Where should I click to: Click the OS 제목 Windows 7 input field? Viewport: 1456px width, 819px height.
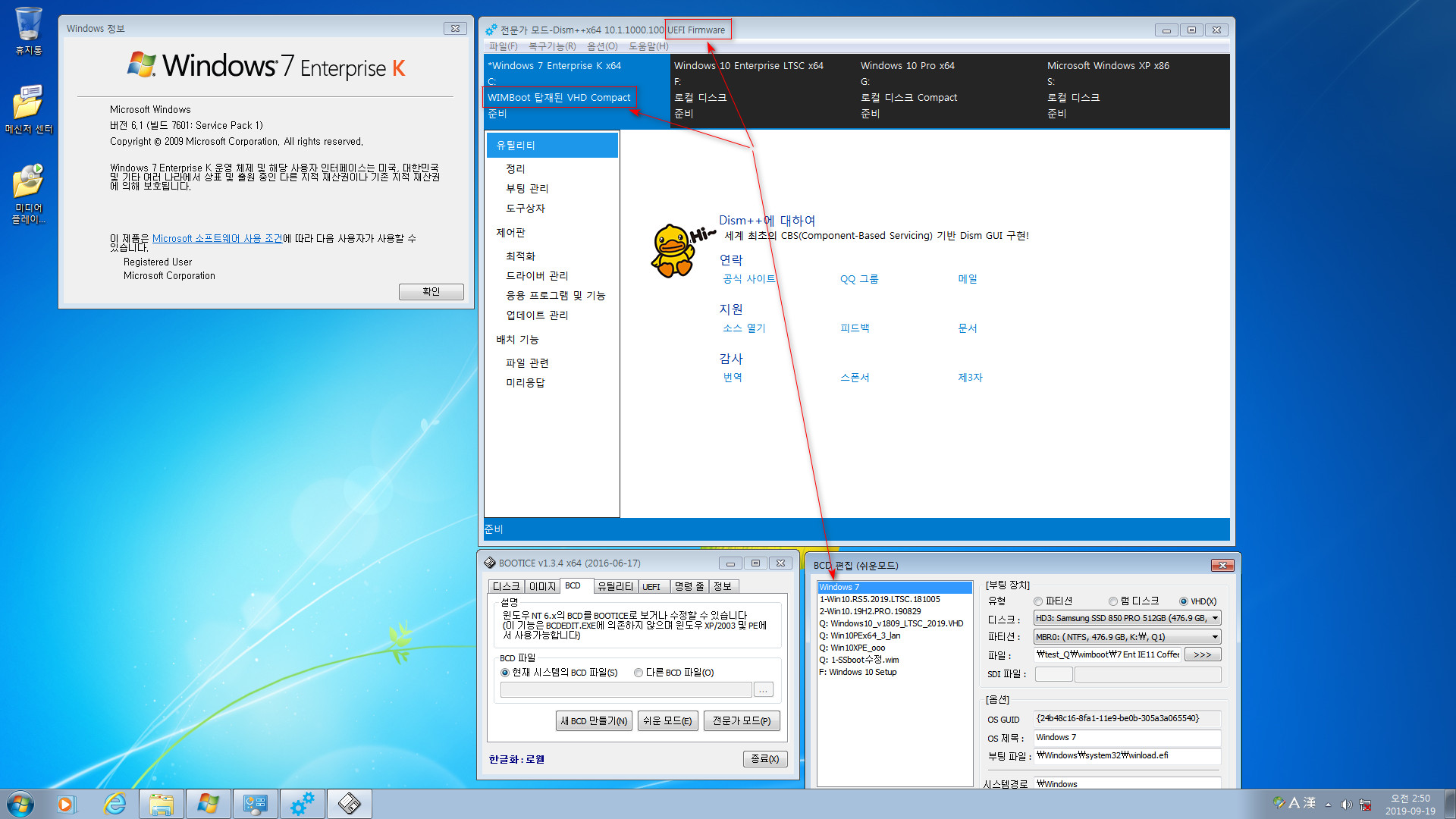tap(1127, 737)
